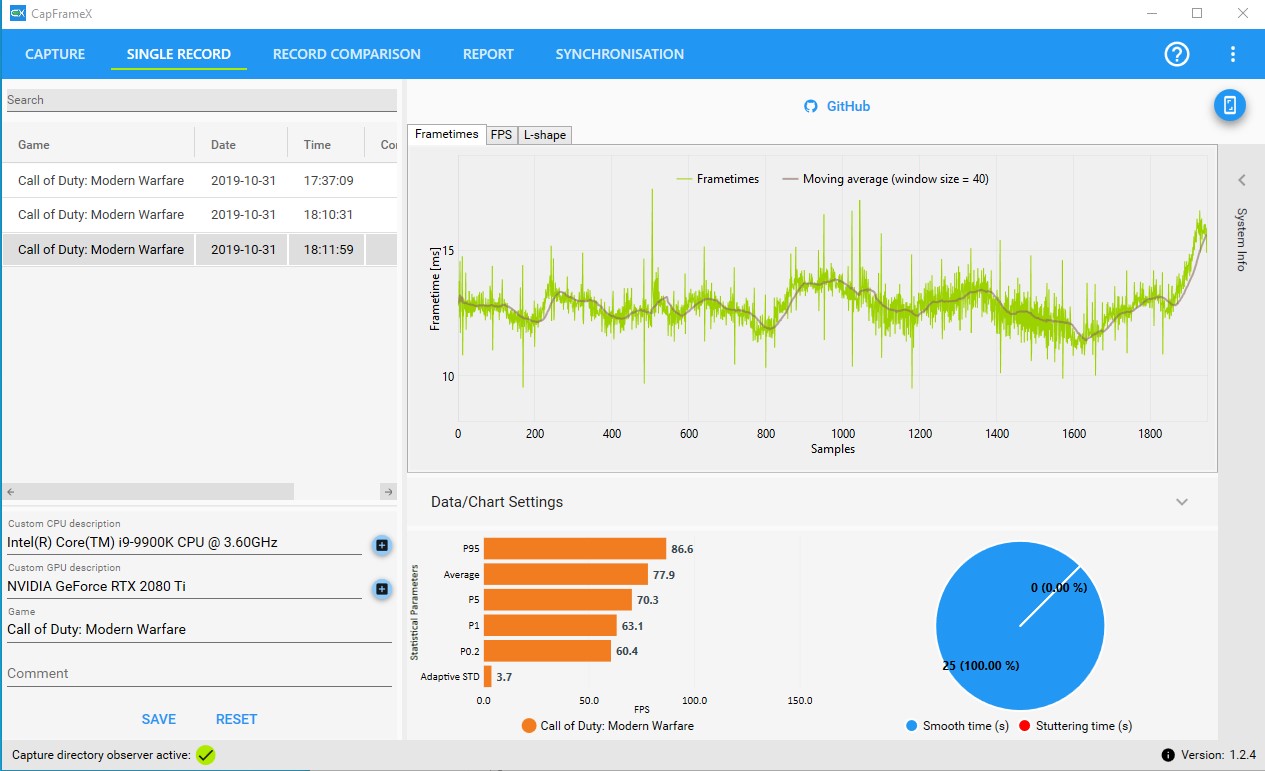Viewport: 1265px width, 771px height.
Task: Click the 86.6 value label
Action: pos(683,549)
